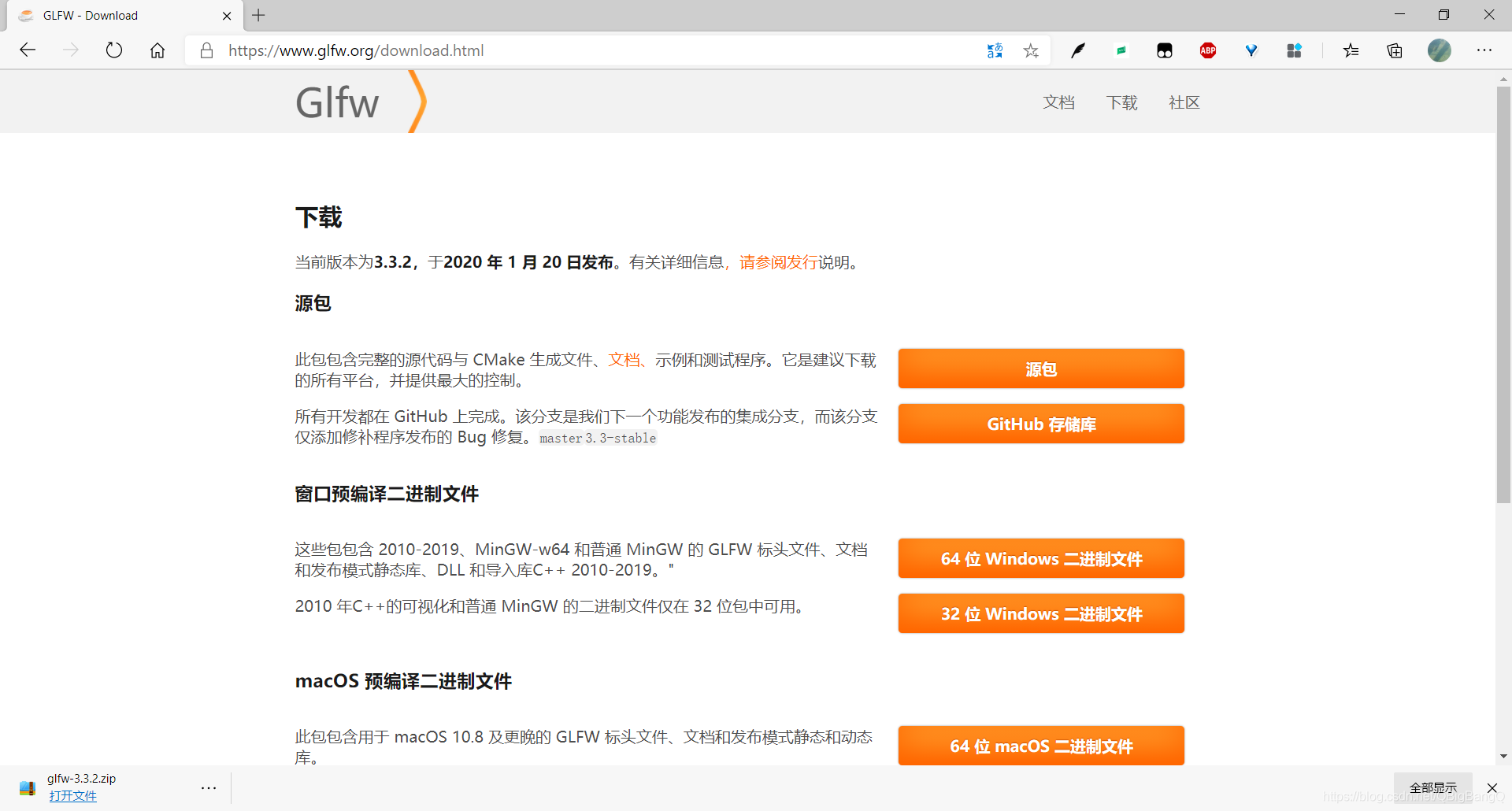The height and width of the screenshot is (811, 1512).
Task: Toggle page translation with the translate icon
Action: coord(995,50)
